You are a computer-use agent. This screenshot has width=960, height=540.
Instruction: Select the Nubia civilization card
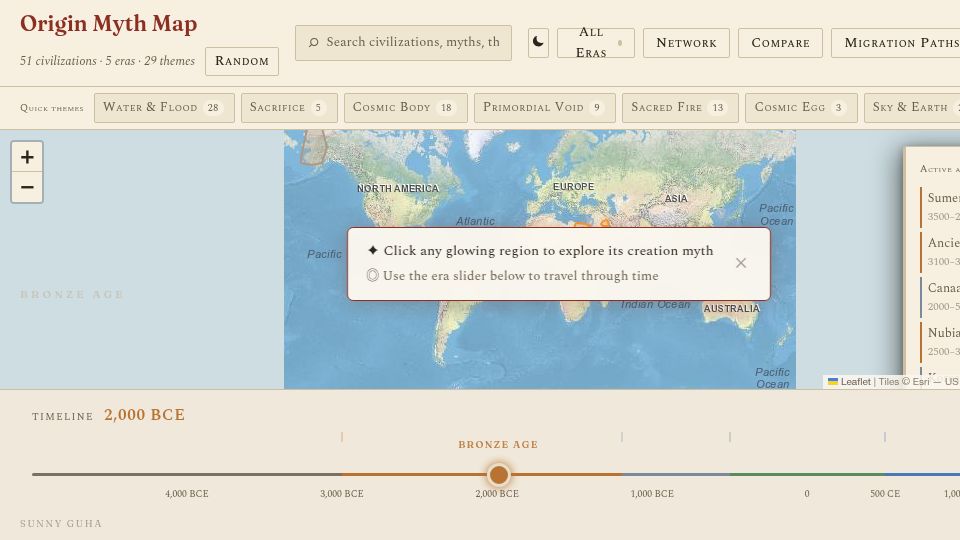[x=940, y=341]
